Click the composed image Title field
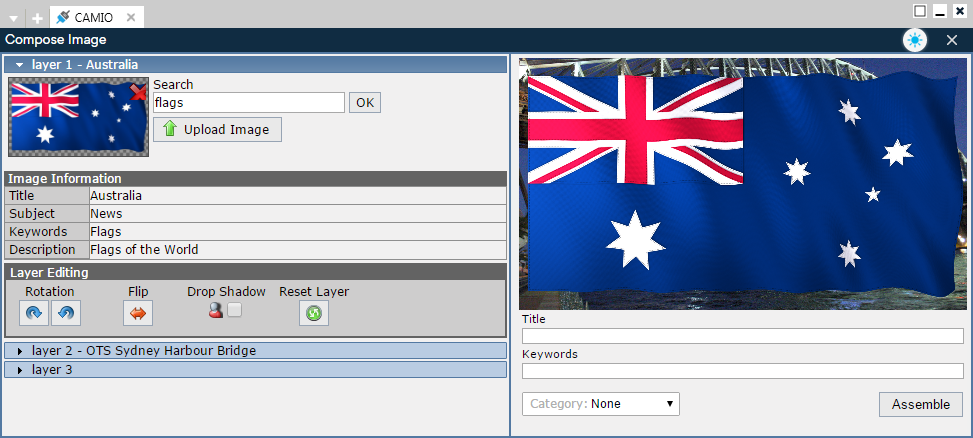The width and height of the screenshot is (973, 438). coord(742,336)
